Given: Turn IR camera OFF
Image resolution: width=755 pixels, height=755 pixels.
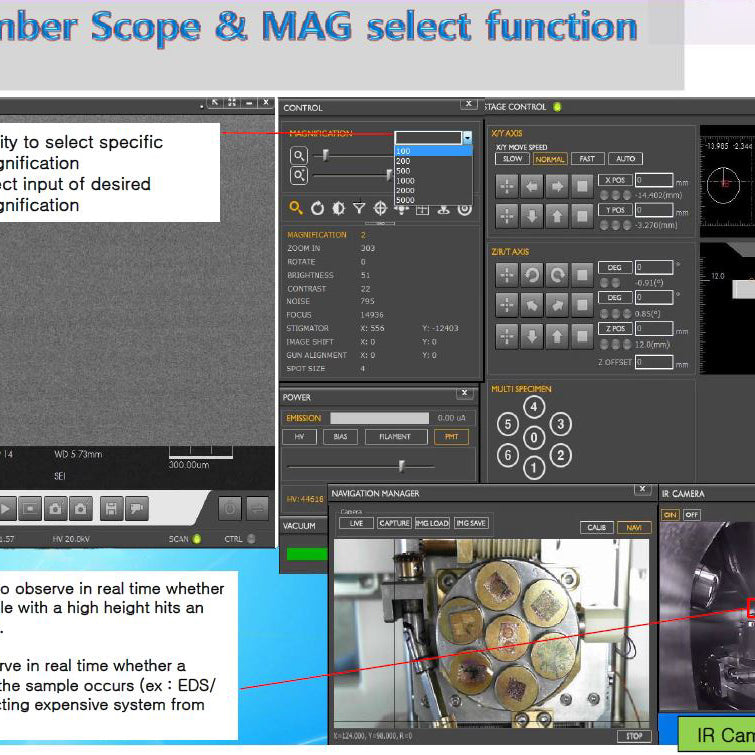Looking at the screenshot, I should tap(691, 515).
